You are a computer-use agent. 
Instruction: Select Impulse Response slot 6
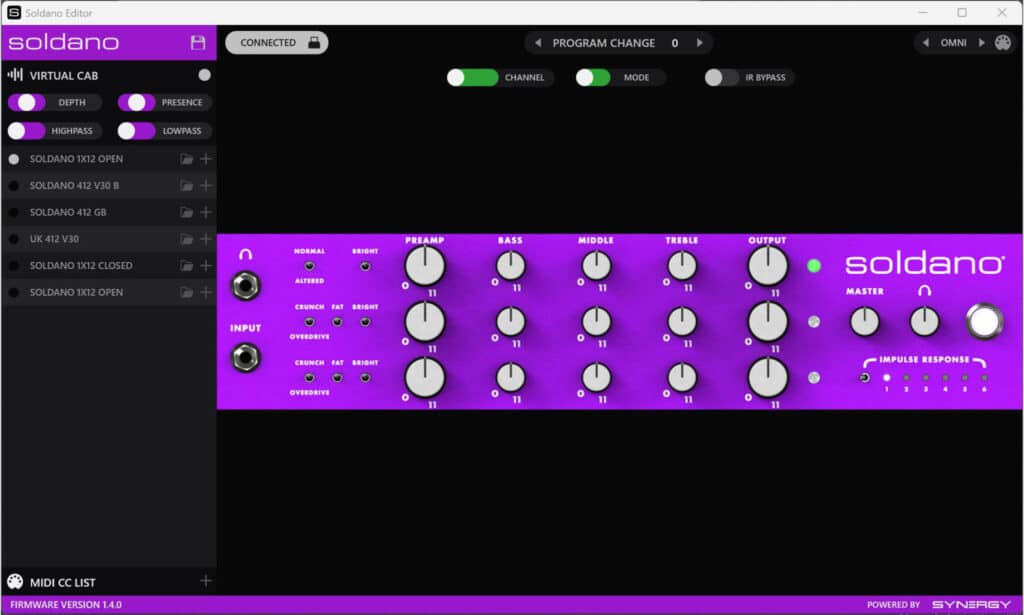coord(984,378)
